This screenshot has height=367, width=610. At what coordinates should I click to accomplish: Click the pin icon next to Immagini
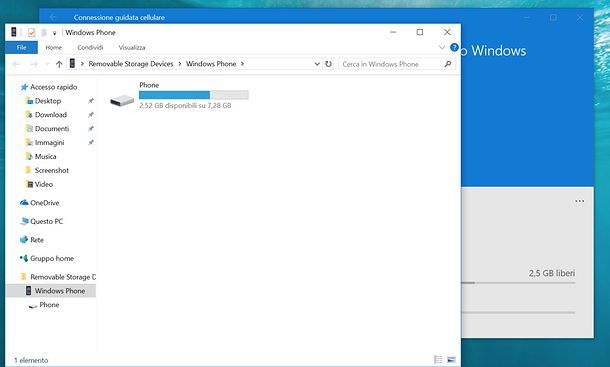pyautogui.click(x=91, y=142)
